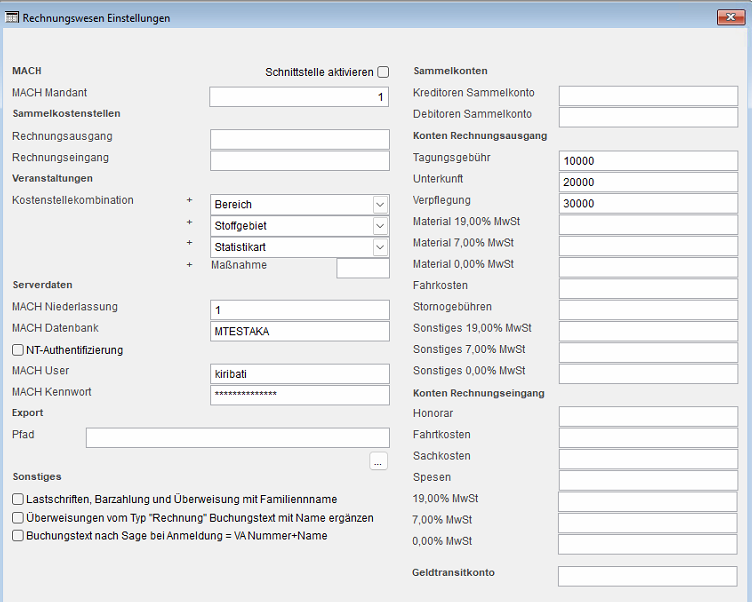Click the browse button with three dots under Pfad

tap(378, 461)
